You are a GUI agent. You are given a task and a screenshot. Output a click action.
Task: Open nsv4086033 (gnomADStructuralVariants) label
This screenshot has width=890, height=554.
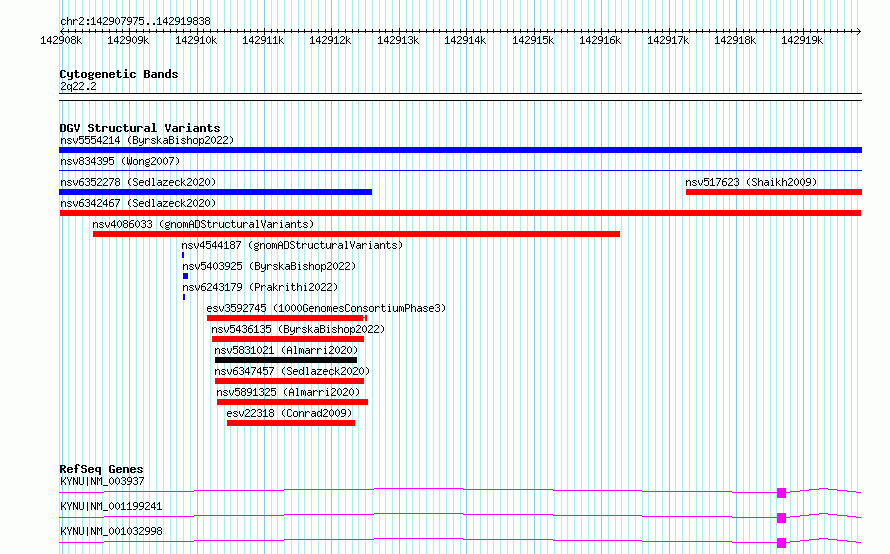203,224
